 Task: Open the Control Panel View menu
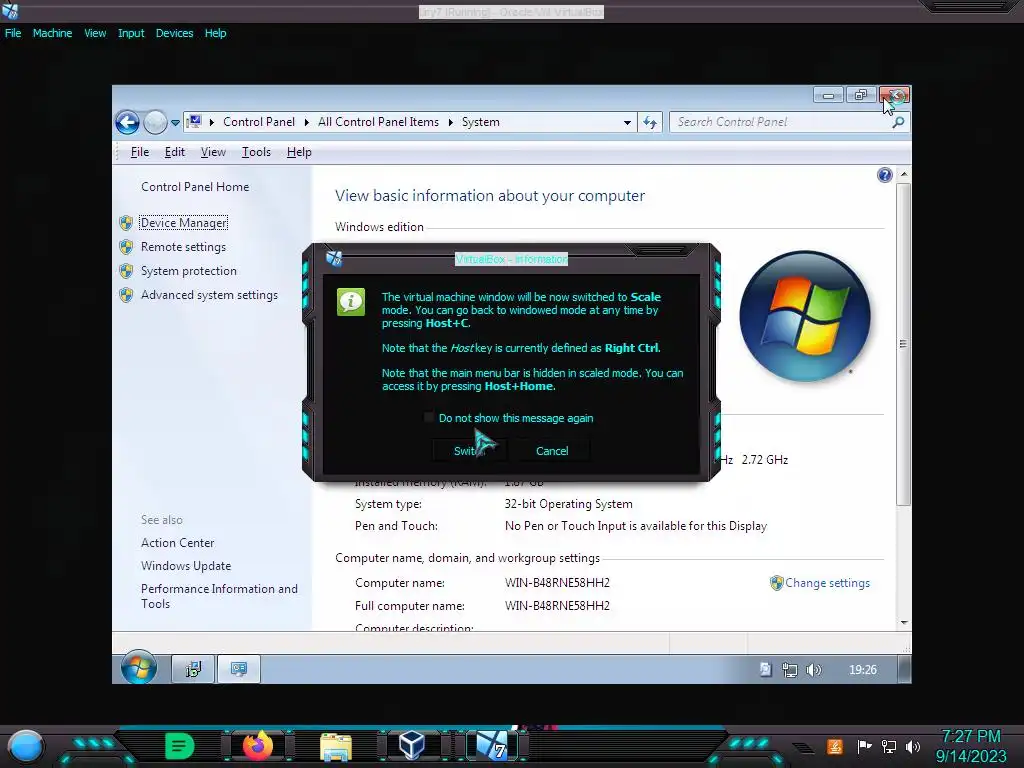(213, 152)
